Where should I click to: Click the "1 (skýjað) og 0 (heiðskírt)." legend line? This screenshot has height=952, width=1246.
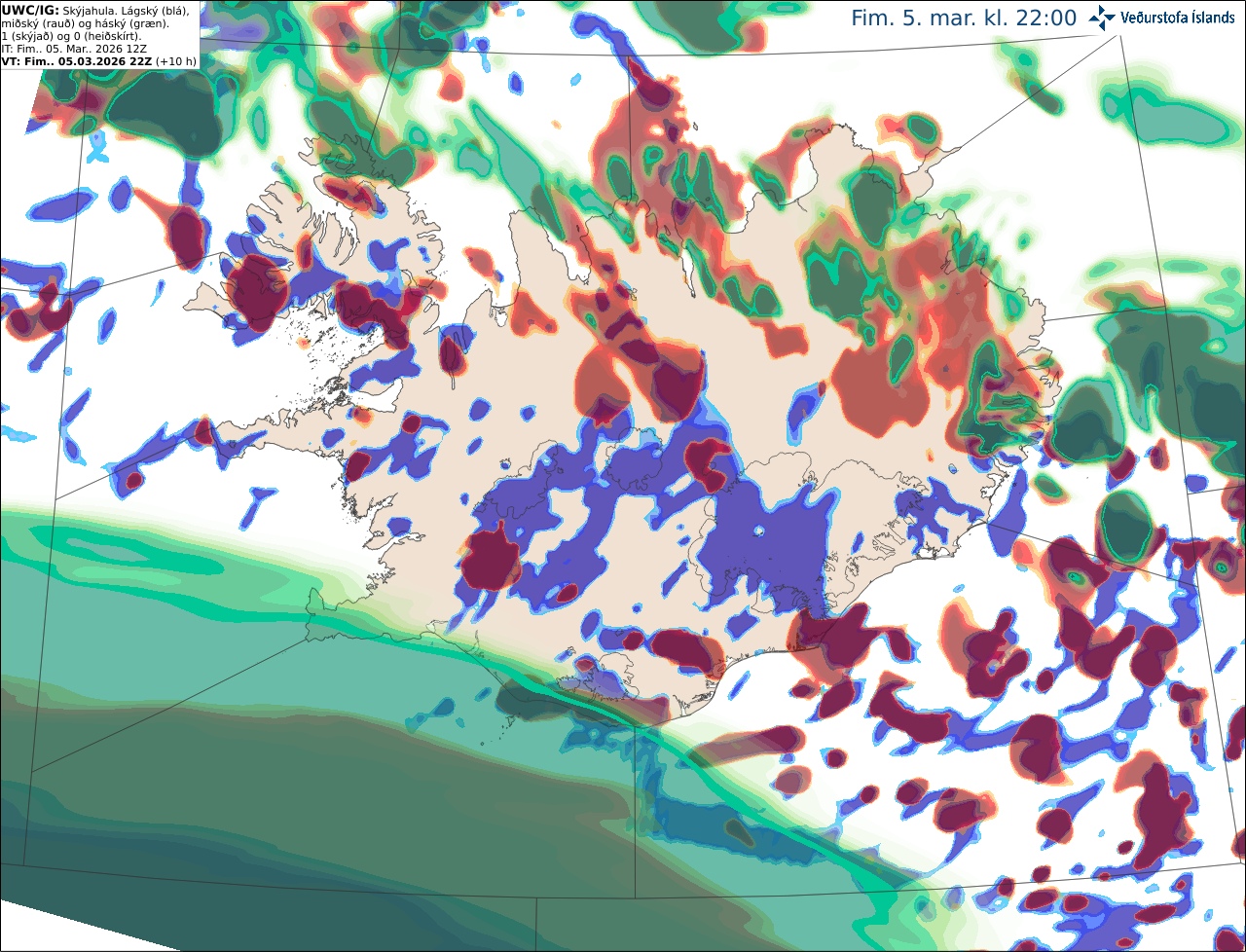(x=72, y=36)
